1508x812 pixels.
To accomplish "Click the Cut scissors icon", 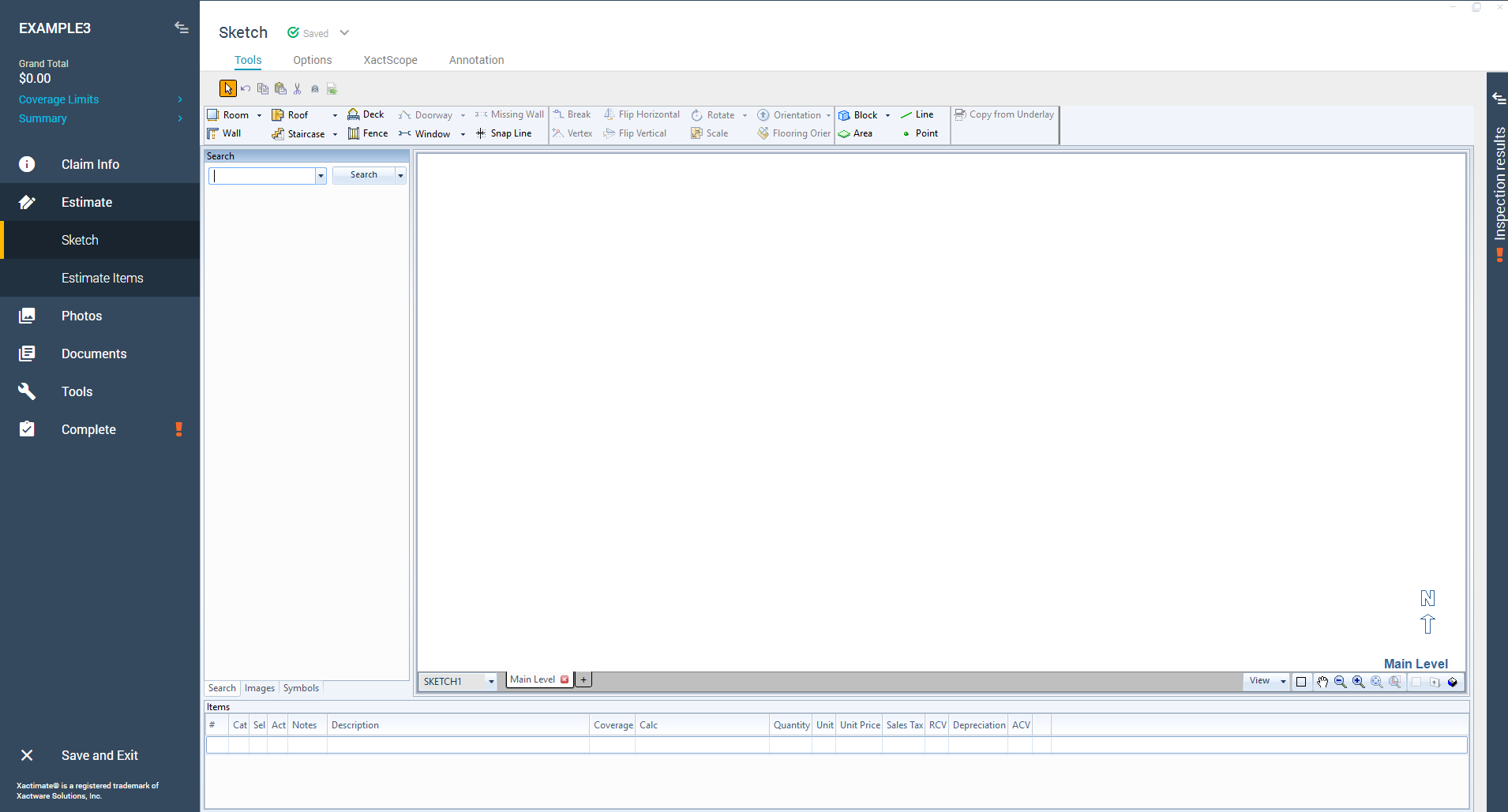I will tap(298, 88).
